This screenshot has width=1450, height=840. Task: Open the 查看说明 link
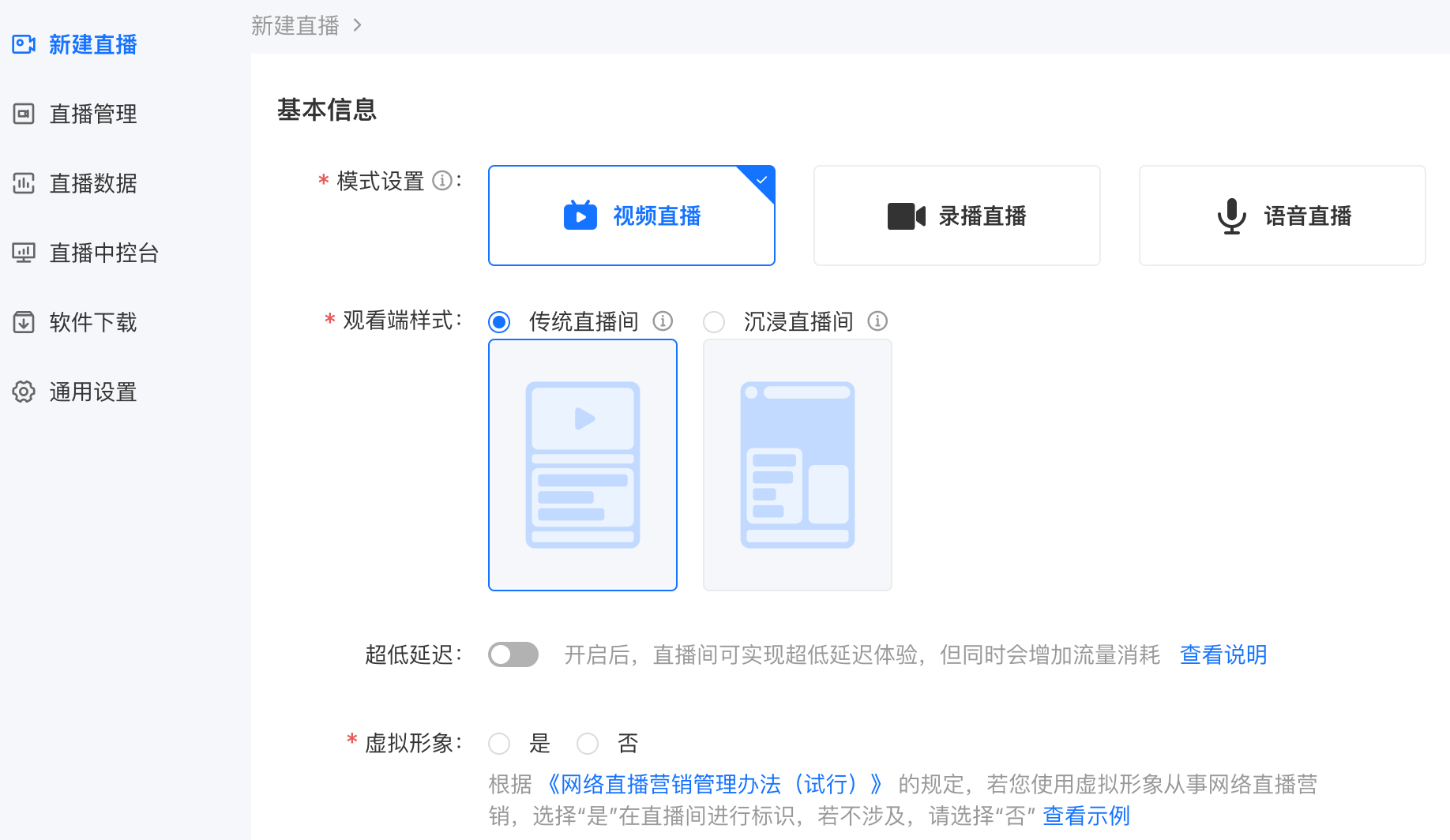point(1223,654)
